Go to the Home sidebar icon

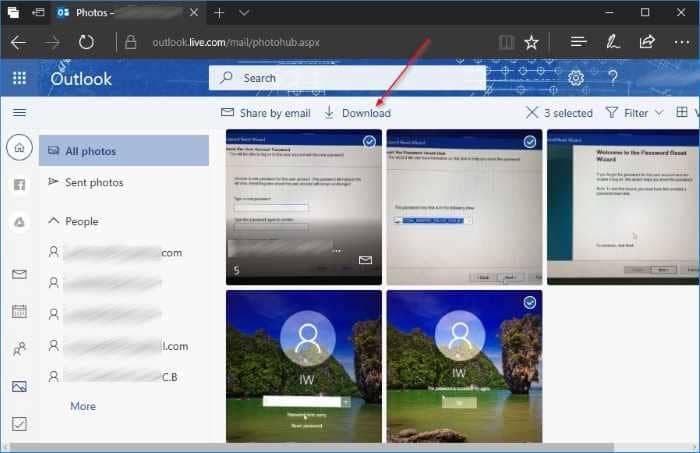click(19, 147)
